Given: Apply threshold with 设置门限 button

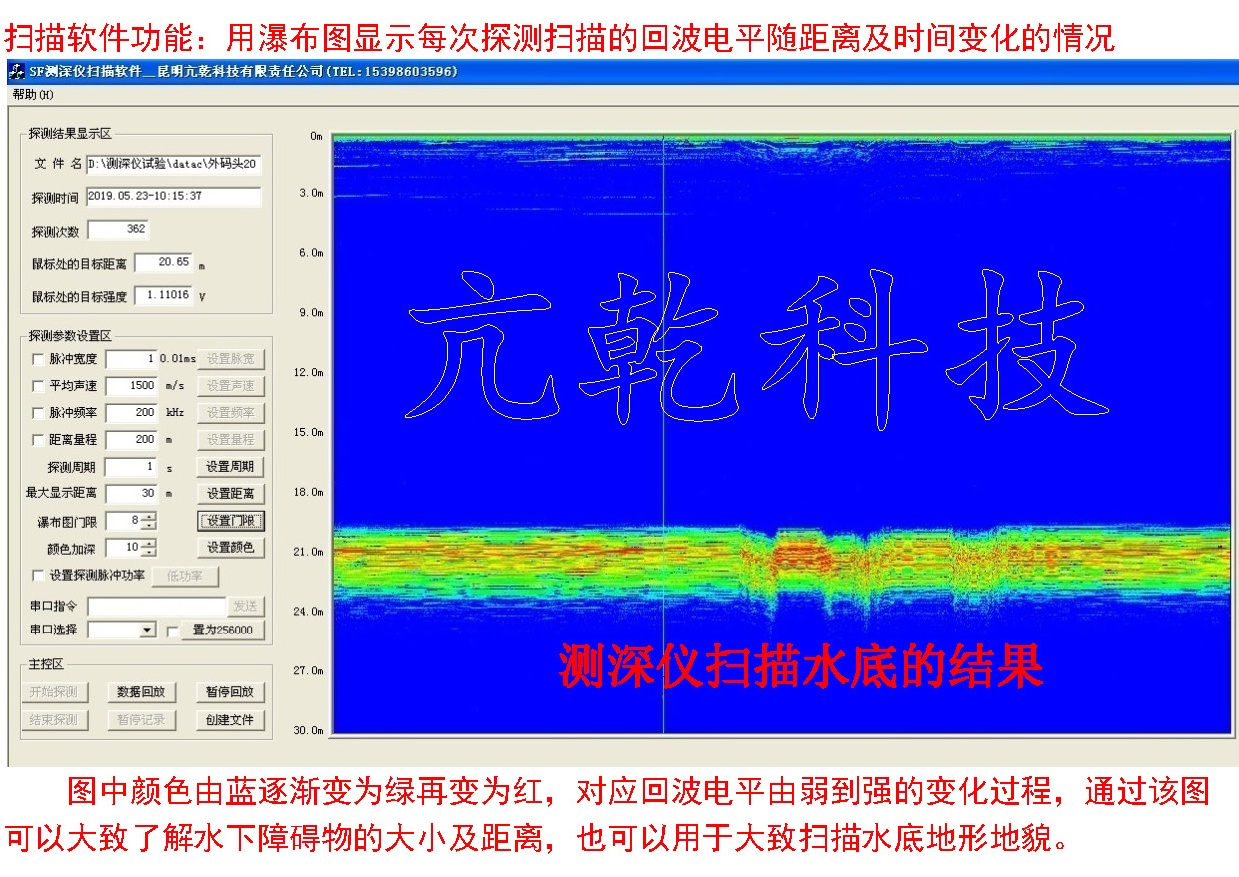Looking at the screenshot, I should coord(230,521).
